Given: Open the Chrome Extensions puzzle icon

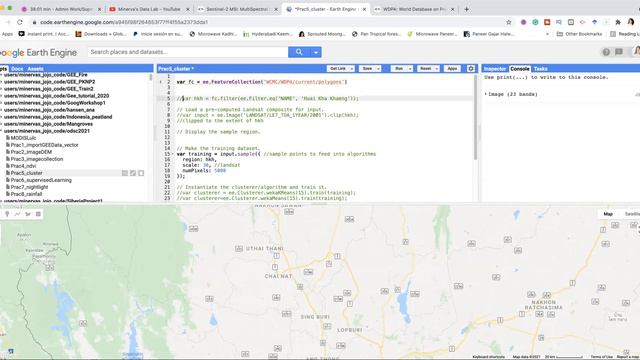Looking at the screenshot, I should click(x=618, y=22).
